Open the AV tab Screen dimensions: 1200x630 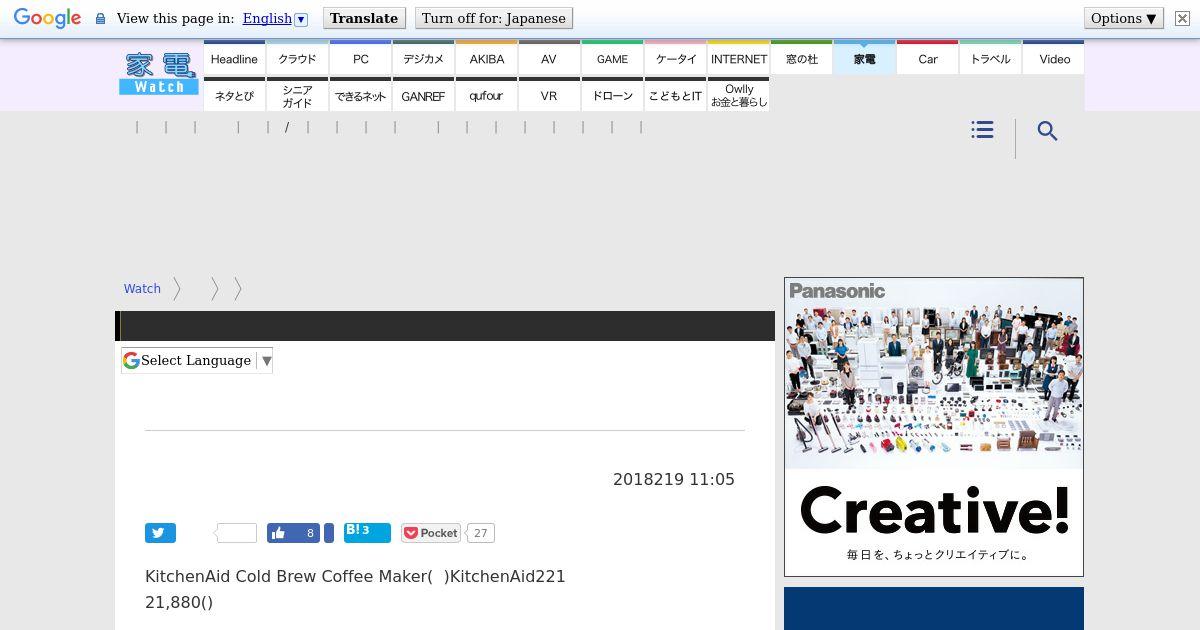(549, 59)
